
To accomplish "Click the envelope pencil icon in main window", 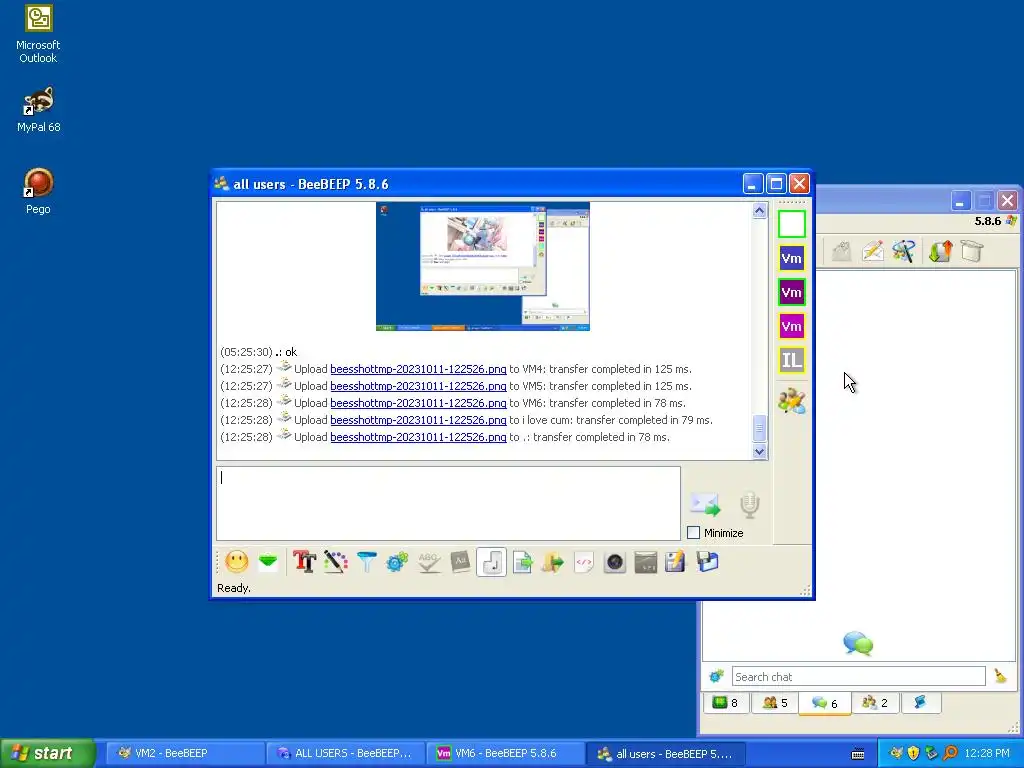I will click(x=872, y=251).
